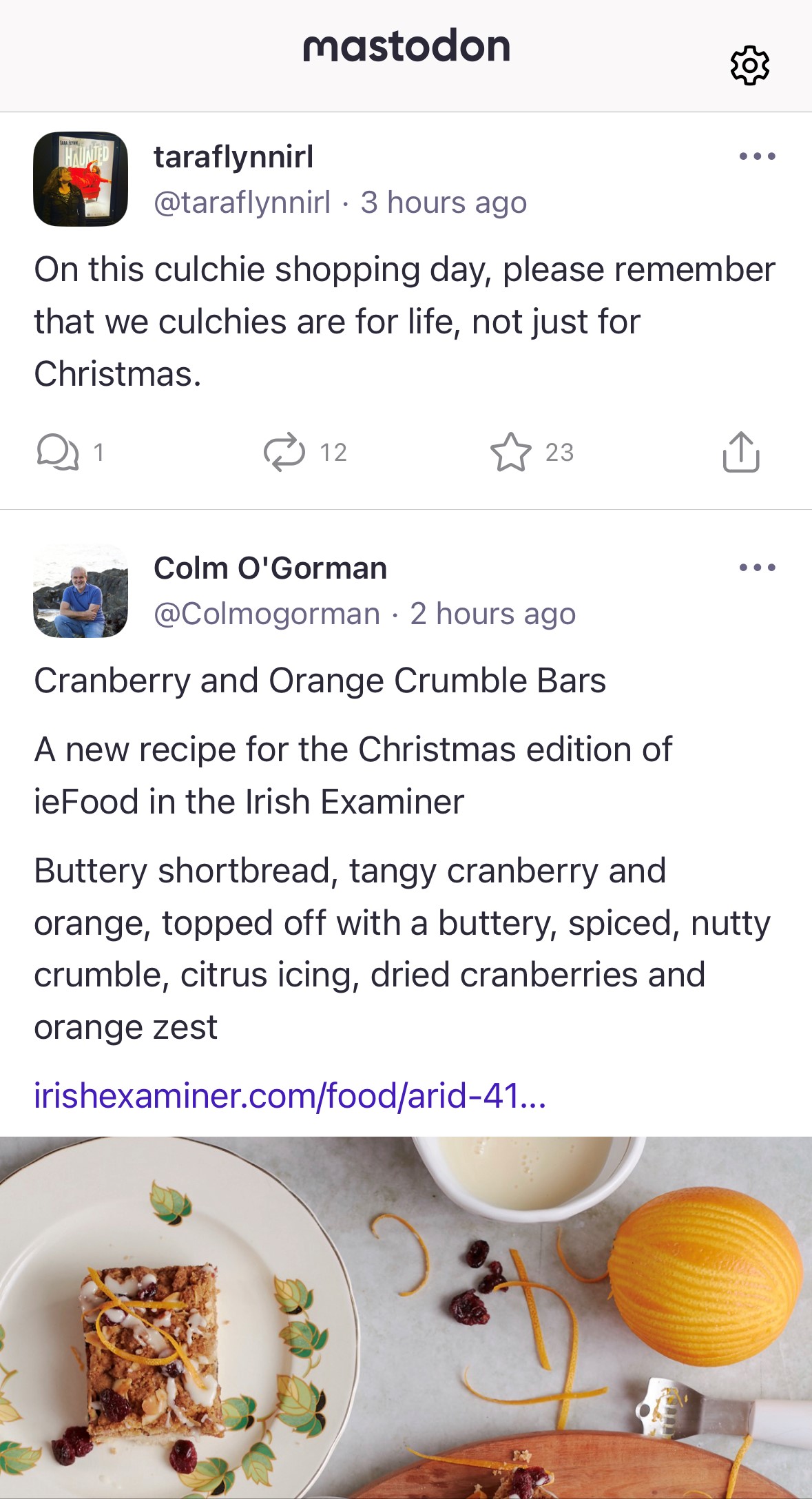Open the "3 hours ago" timestamp
Screen dimensions: 812x1499
tap(444, 203)
